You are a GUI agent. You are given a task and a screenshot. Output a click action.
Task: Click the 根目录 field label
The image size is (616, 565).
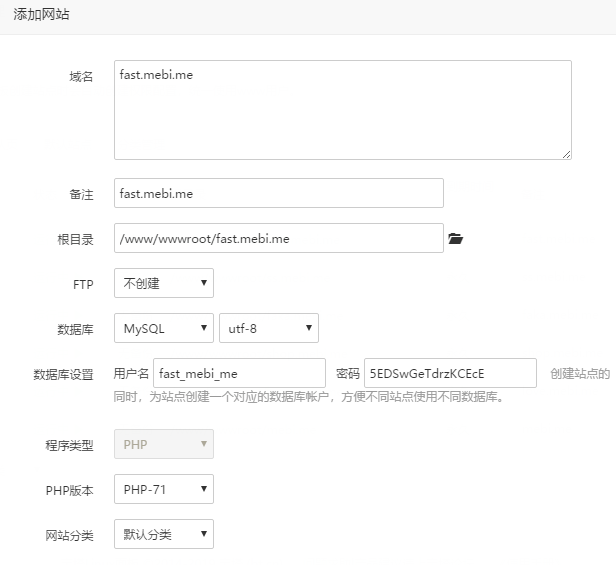75,239
